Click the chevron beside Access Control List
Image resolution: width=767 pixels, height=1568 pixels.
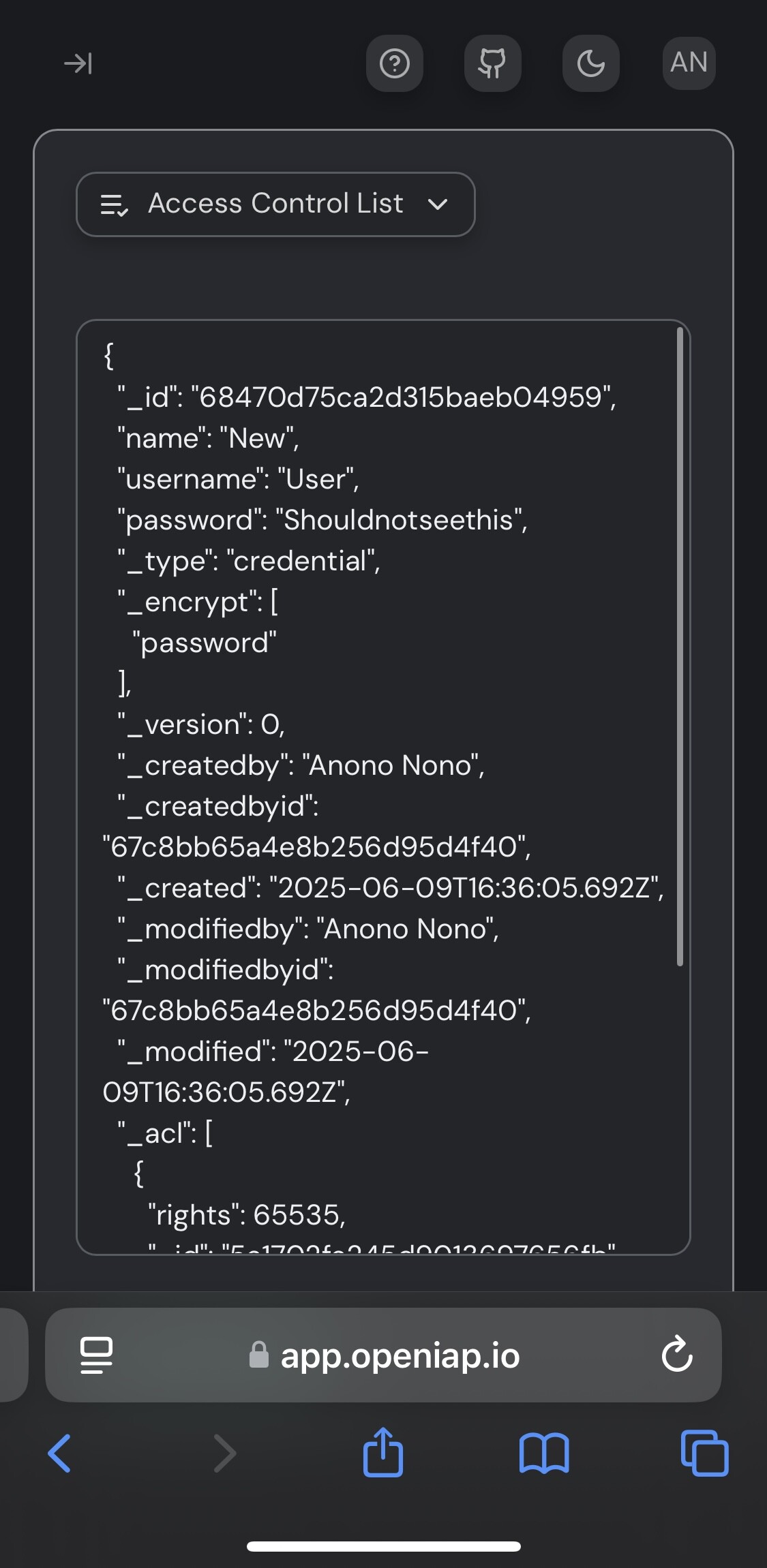437,204
